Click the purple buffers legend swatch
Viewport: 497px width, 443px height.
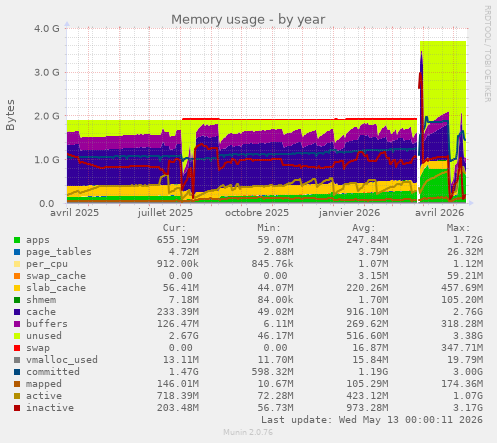pos(17,324)
